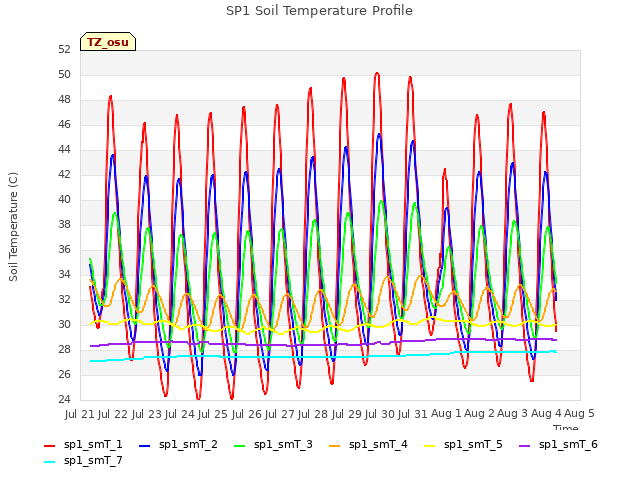Select the sp1_smT_4 legend label

[x=378, y=444]
